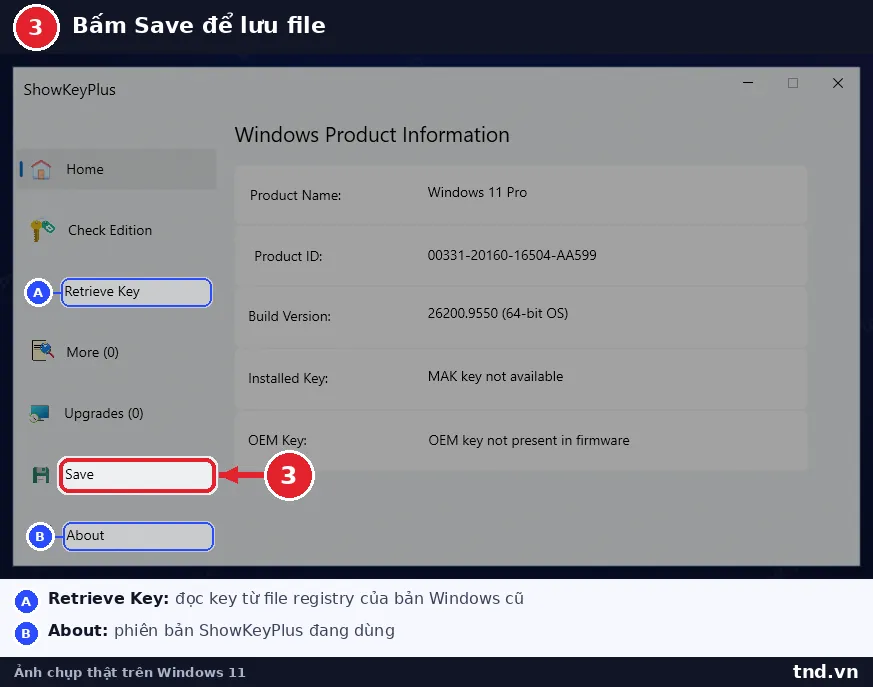Close the ShowKeyPlus window

(x=837, y=83)
